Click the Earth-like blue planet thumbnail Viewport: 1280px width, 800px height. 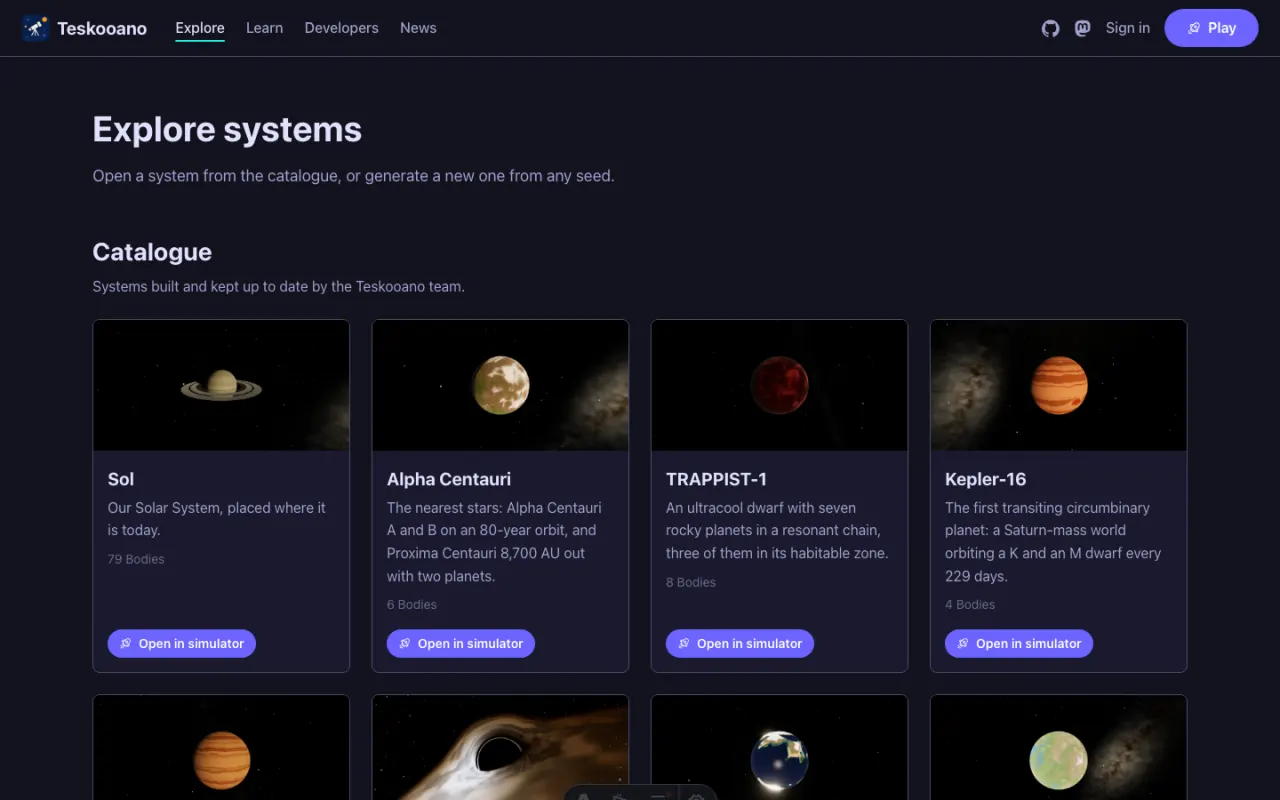click(779, 748)
